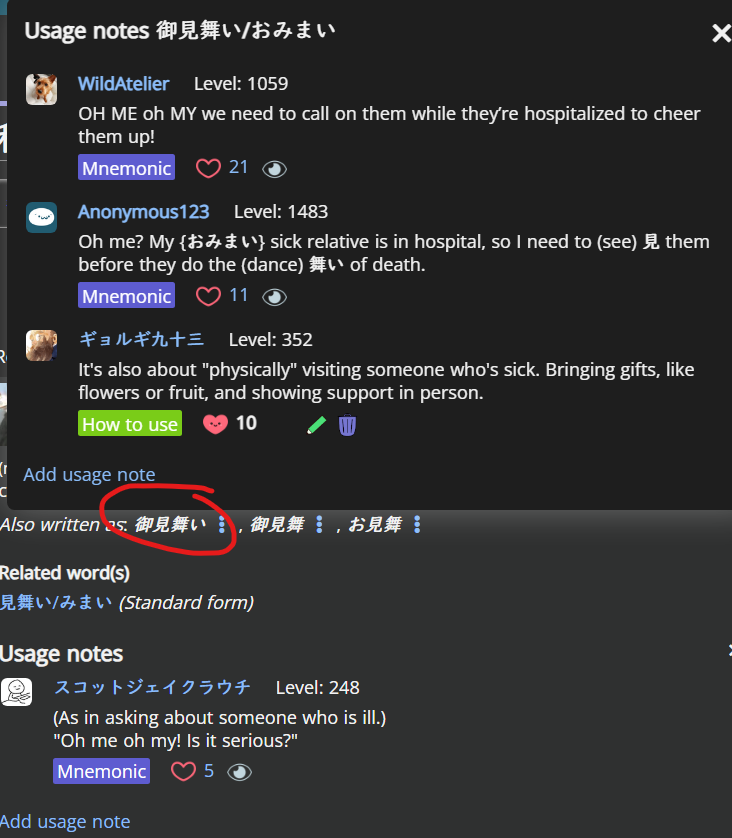Open the three-dot menu beside 御見舞
732x838 pixels.
(319, 524)
